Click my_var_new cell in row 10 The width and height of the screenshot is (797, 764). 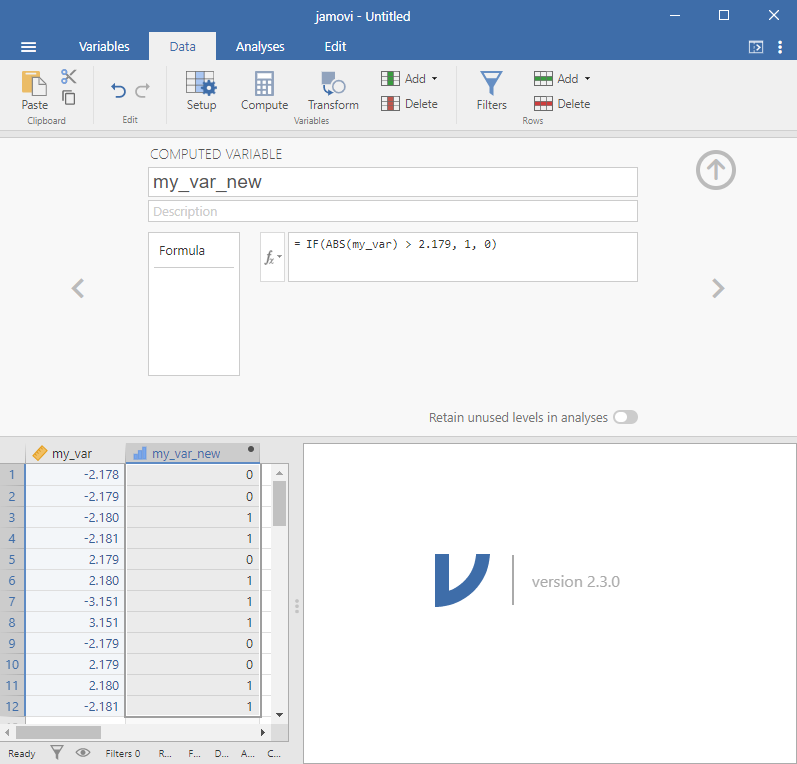[x=193, y=664]
